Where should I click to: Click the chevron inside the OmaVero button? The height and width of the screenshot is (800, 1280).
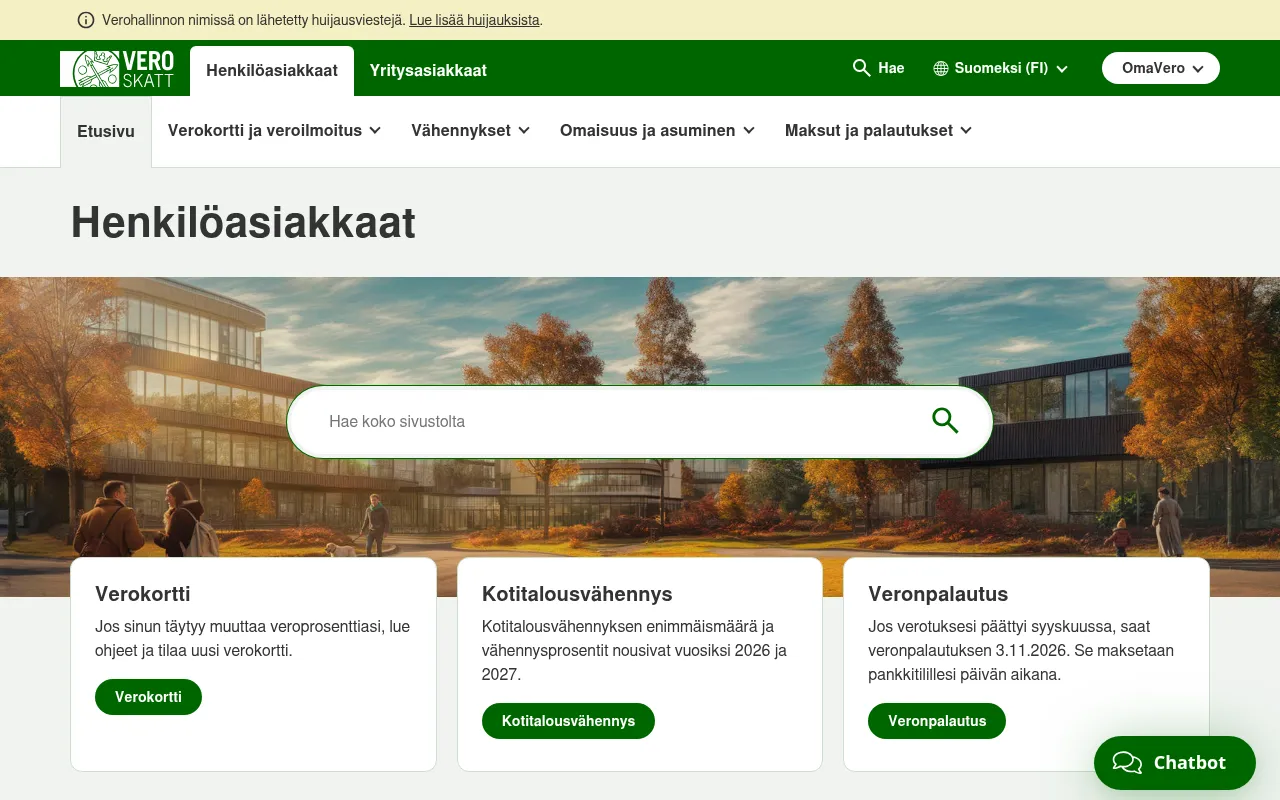pyautogui.click(x=1198, y=69)
